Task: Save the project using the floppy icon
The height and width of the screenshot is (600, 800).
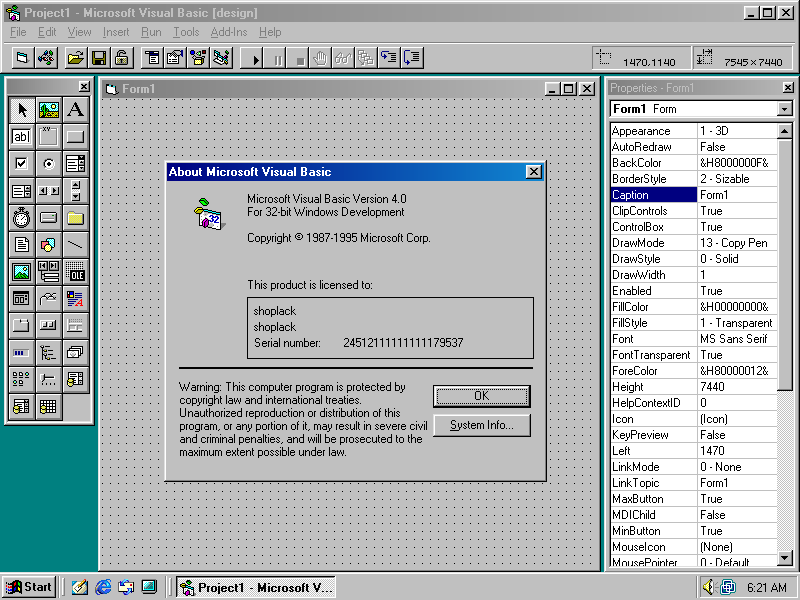Action: [x=99, y=58]
